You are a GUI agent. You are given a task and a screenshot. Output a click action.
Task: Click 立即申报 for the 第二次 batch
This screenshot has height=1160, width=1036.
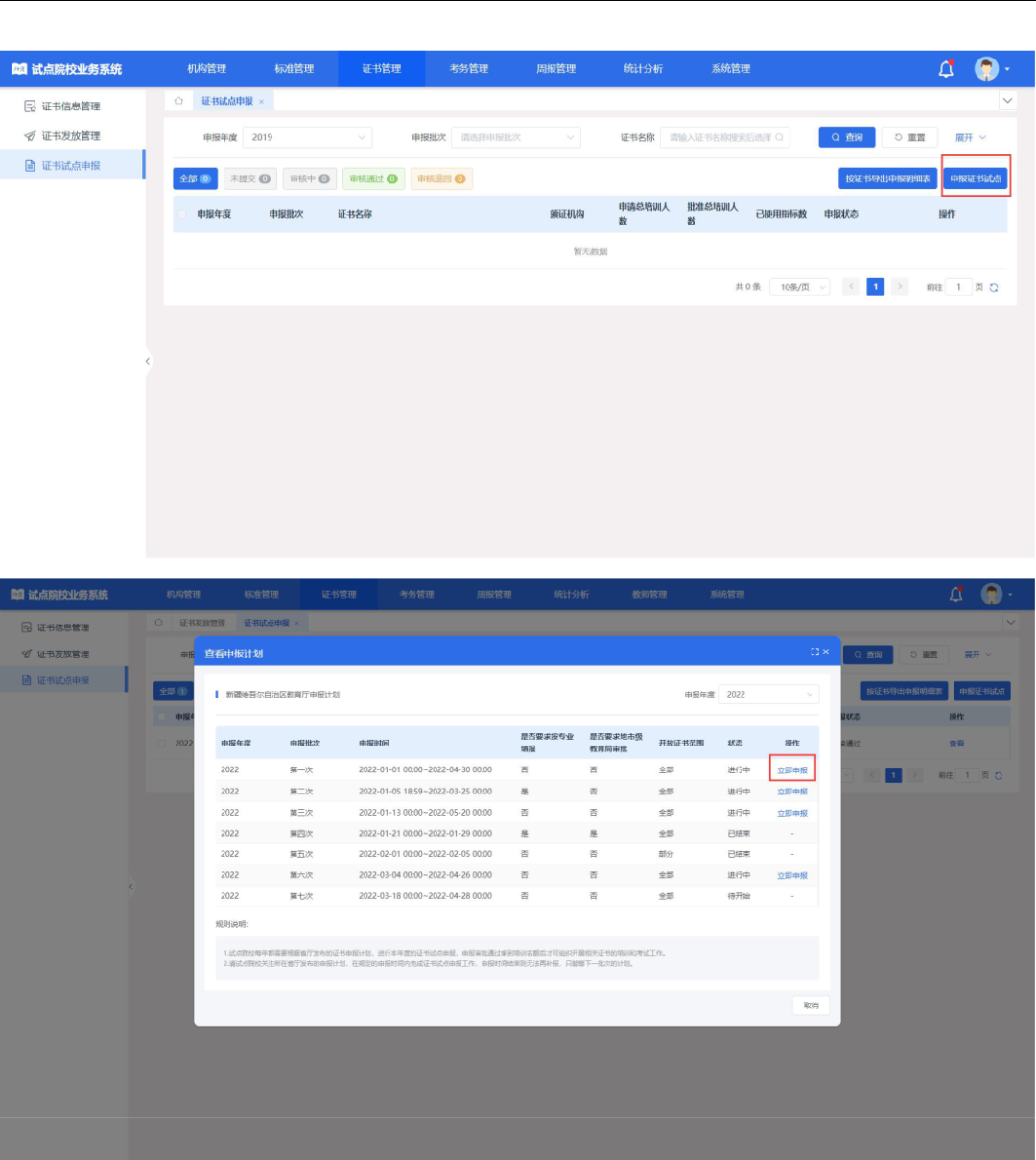click(792, 792)
